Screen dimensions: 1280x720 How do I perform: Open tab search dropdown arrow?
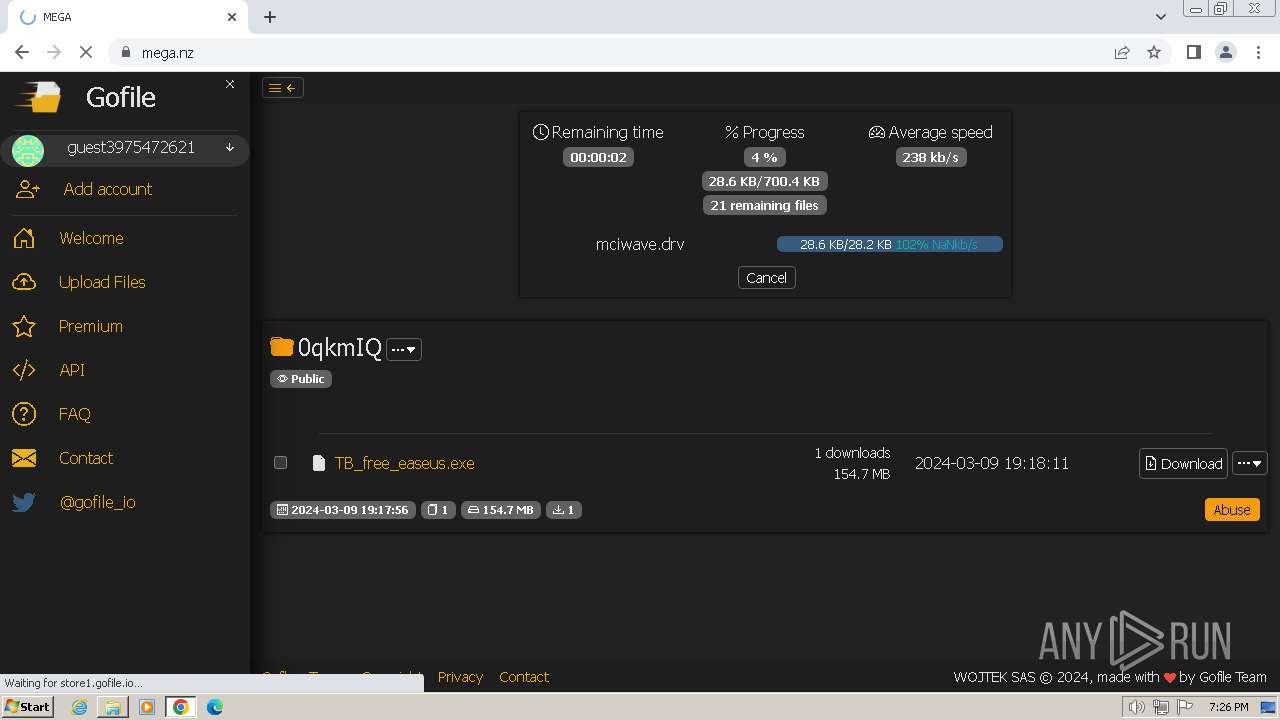point(1160,17)
